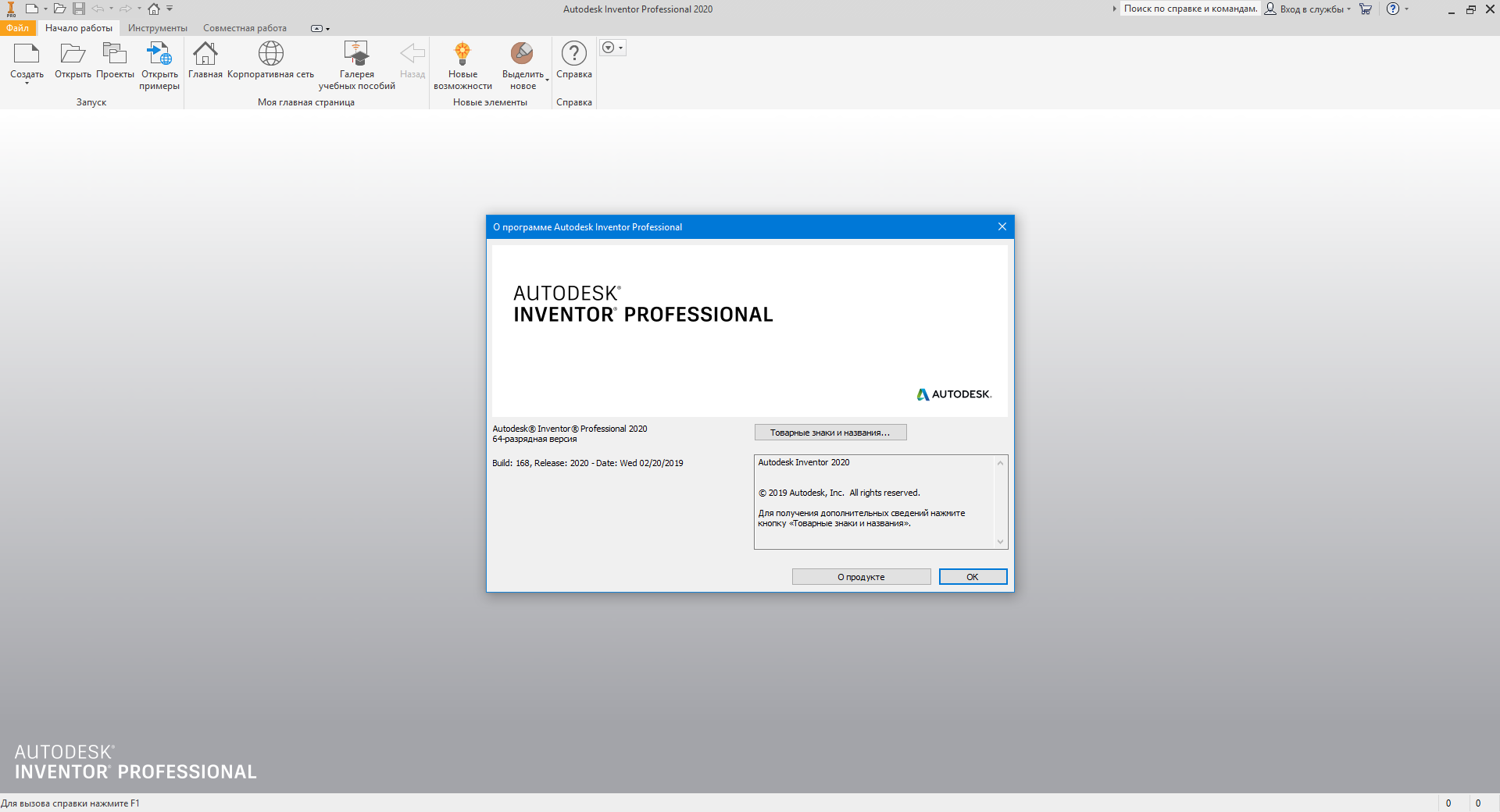Expand the Выделить новое dropdown
1500x812 pixels.
[x=547, y=80]
